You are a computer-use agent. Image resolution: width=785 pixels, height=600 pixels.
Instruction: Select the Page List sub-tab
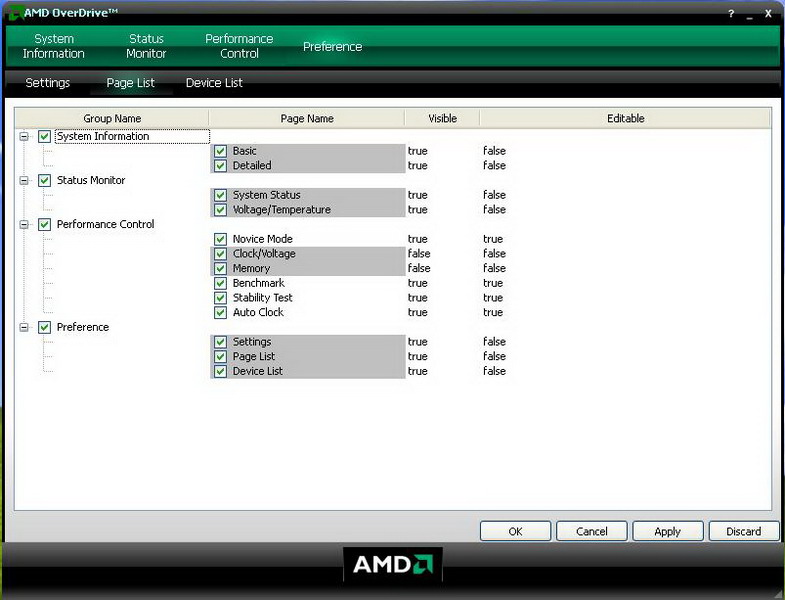tap(131, 83)
